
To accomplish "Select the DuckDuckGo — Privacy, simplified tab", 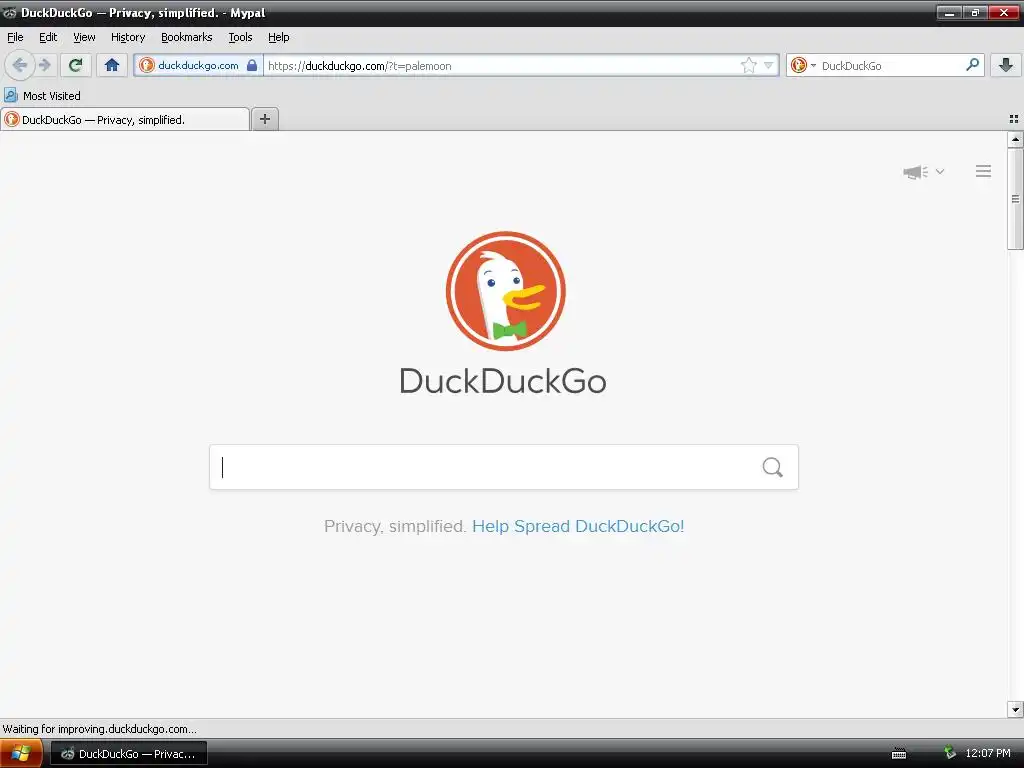I will point(125,120).
